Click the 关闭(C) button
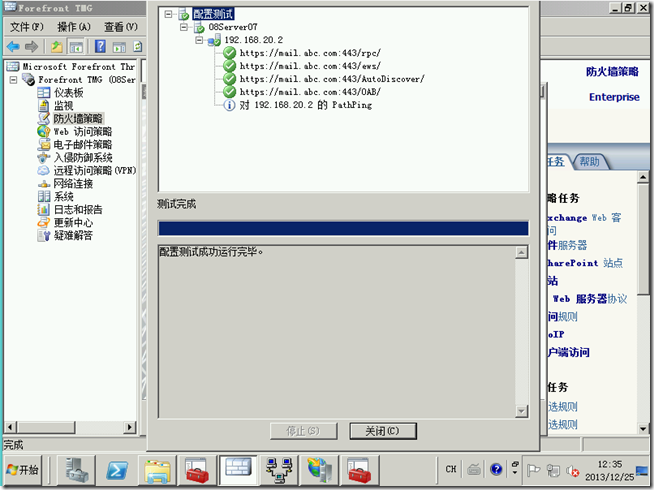Screen dimensions: 654x490 (x=382, y=431)
